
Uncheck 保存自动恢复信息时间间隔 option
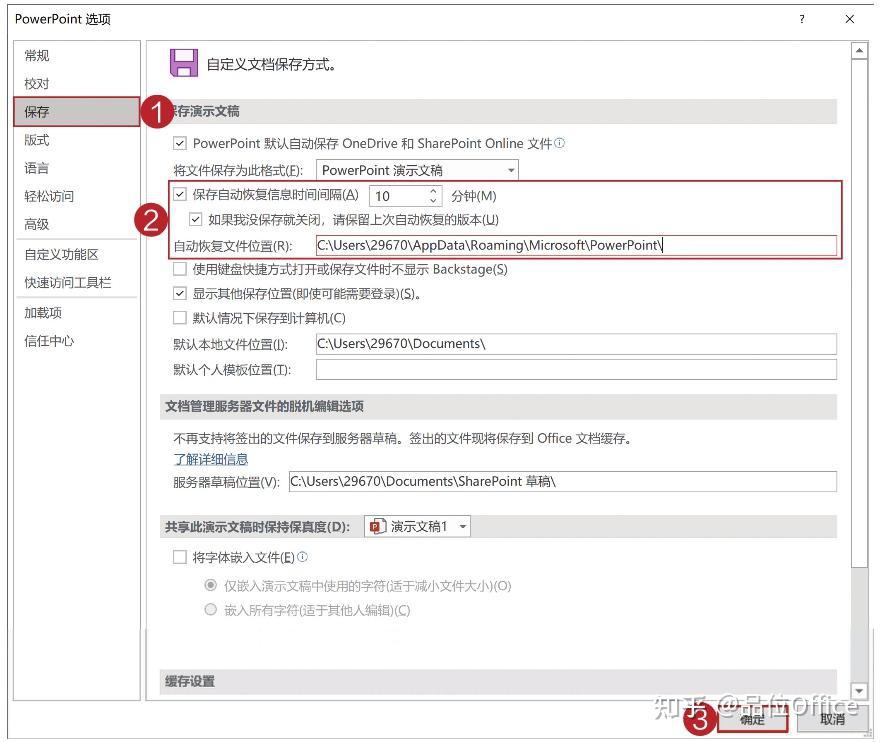pos(180,196)
